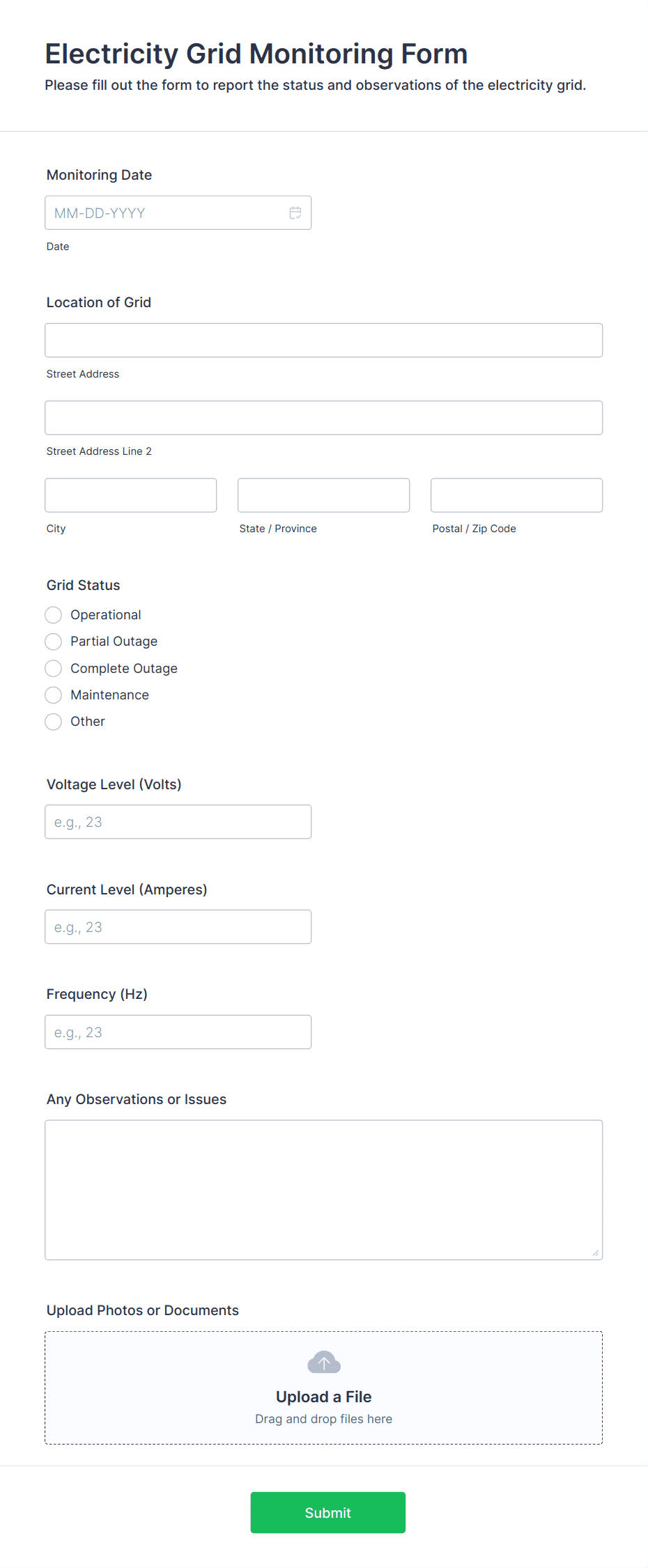This screenshot has height=1568, width=648.
Task: Click the City text box
Action: click(131, 495)
